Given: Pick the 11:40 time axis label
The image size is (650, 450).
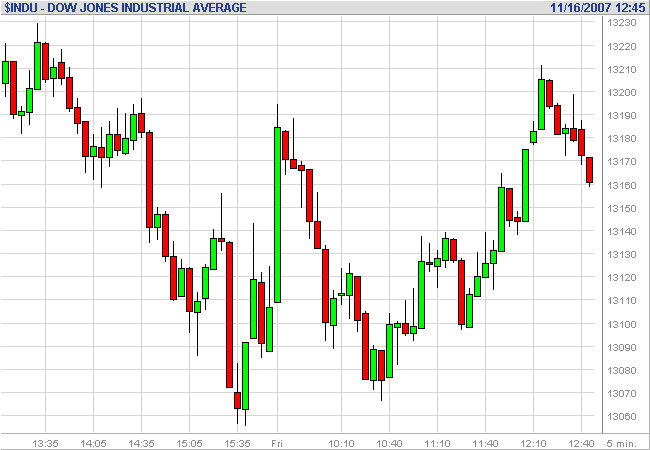Looking at the screenshot, I should coord(485,444).
